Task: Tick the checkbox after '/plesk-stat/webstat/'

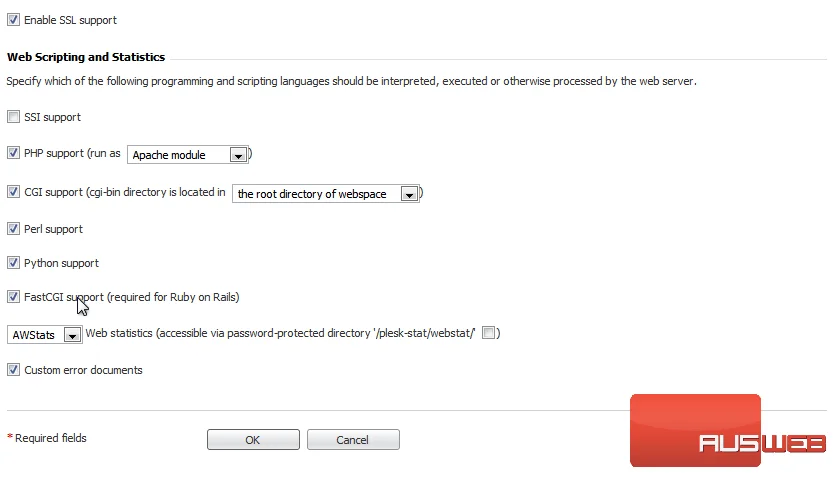Action: point(488,333)
